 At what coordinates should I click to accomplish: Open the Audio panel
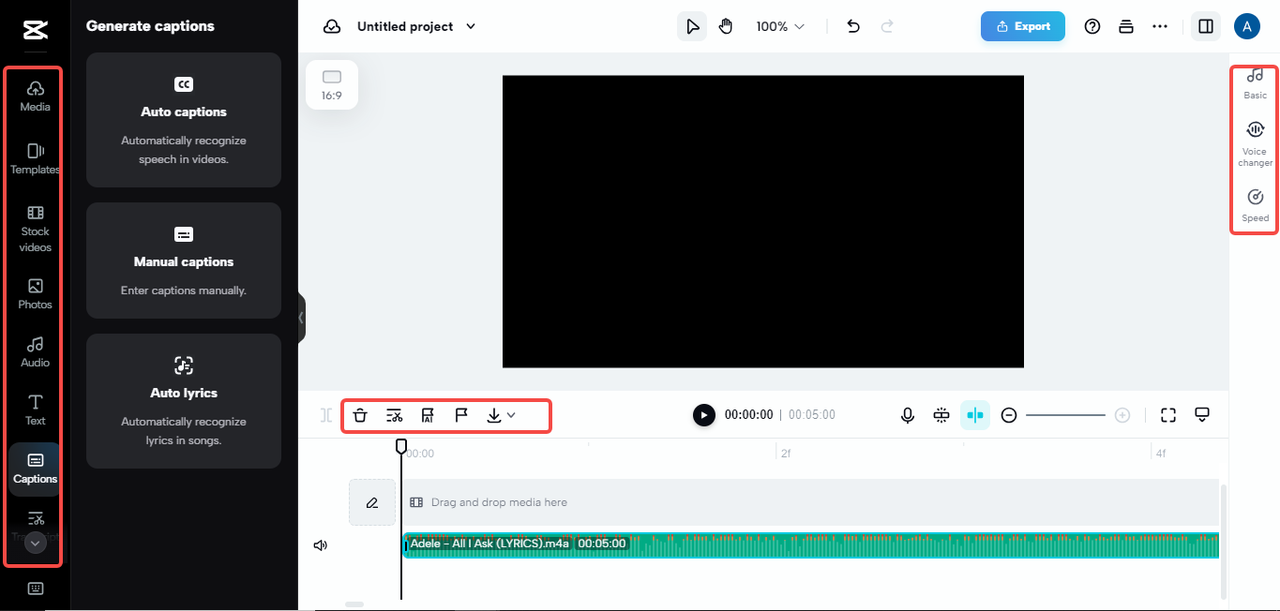click(x=35, y=352)
